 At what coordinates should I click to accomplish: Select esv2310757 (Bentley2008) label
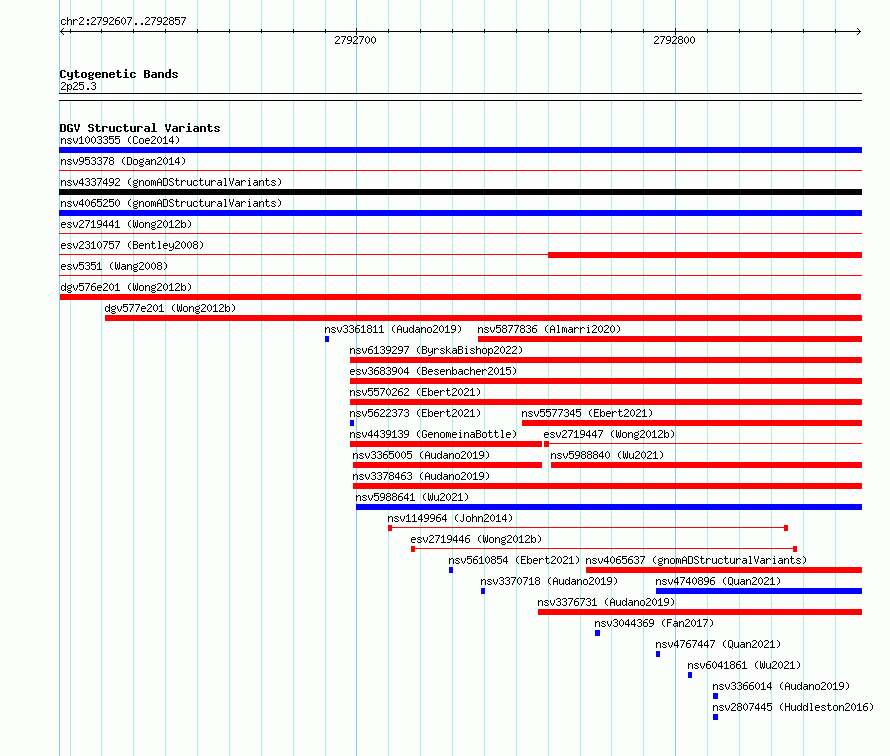(x=132, y=245)
